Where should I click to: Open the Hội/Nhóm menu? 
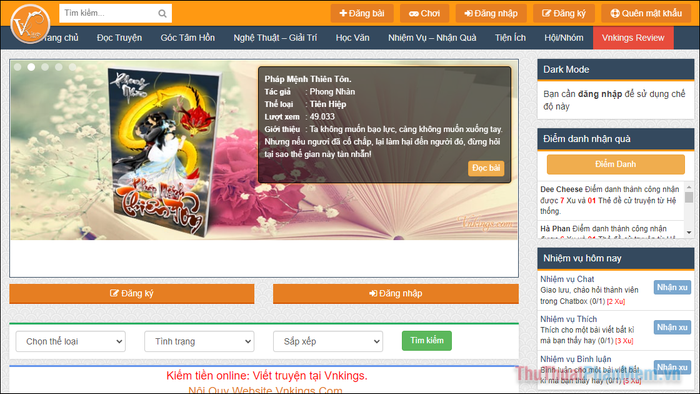563,38
